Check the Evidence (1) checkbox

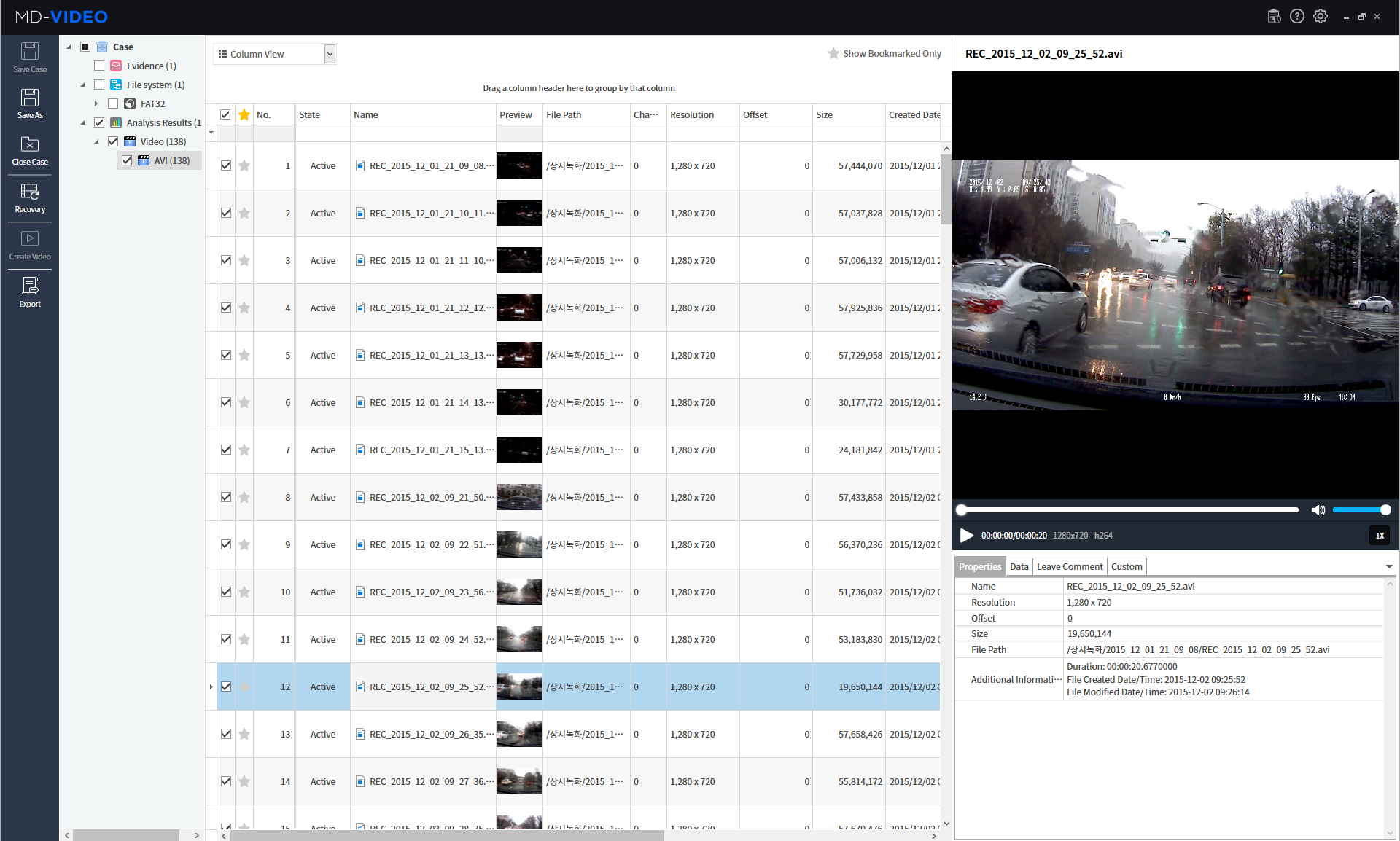click(100, 66)
